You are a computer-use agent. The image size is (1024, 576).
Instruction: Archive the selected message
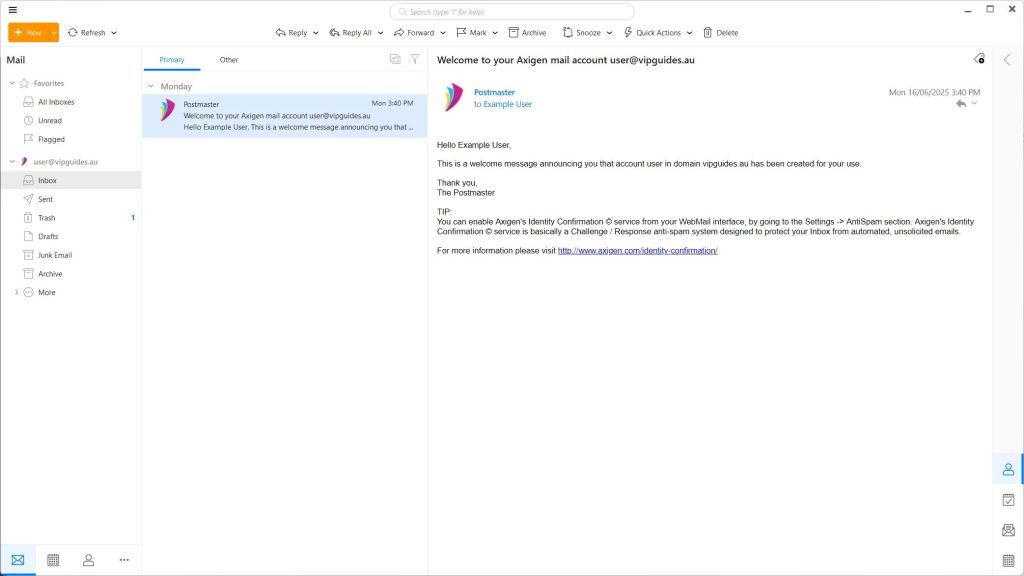coord(527,33)
